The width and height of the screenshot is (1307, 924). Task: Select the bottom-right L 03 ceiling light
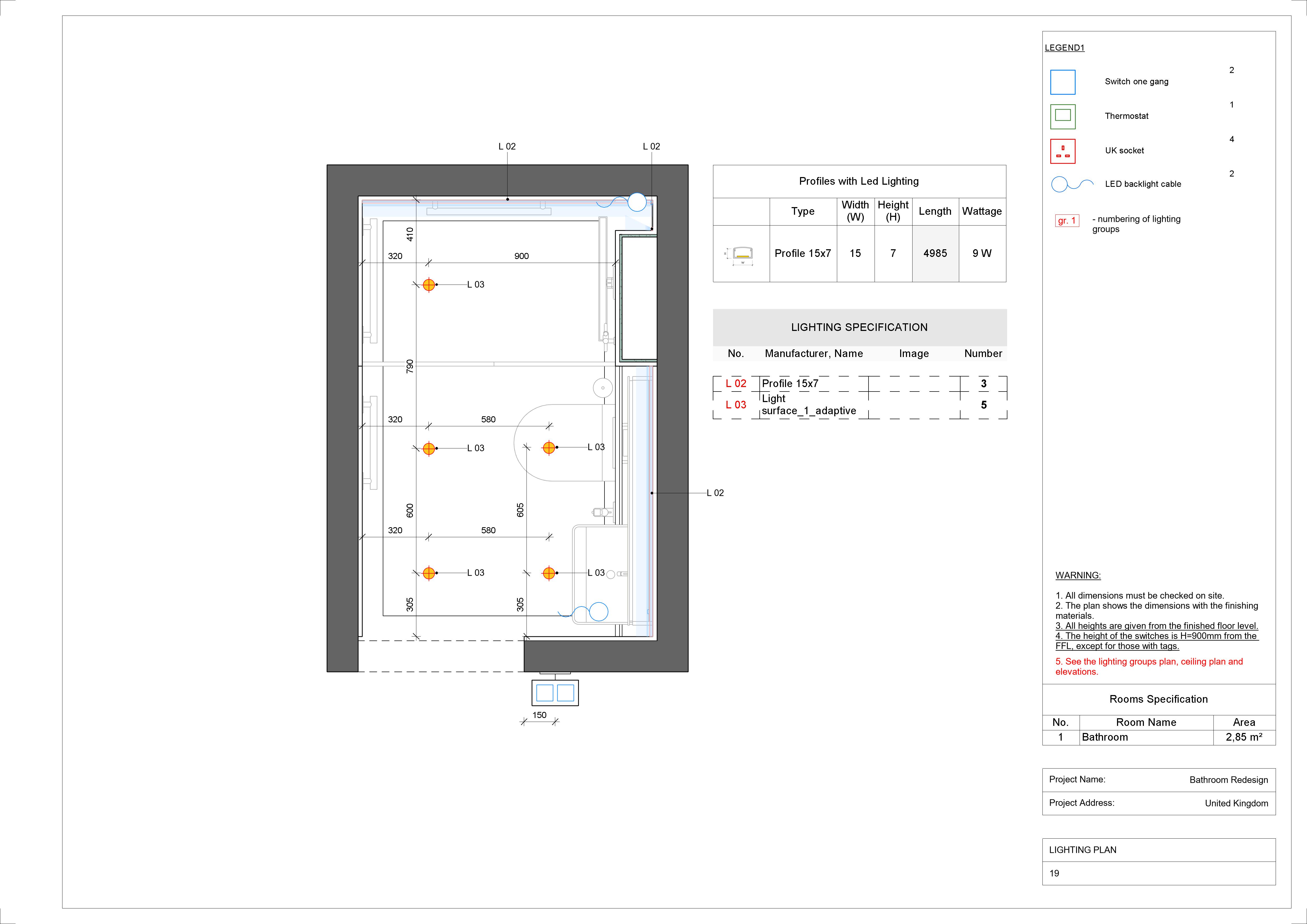click(549, 573)
